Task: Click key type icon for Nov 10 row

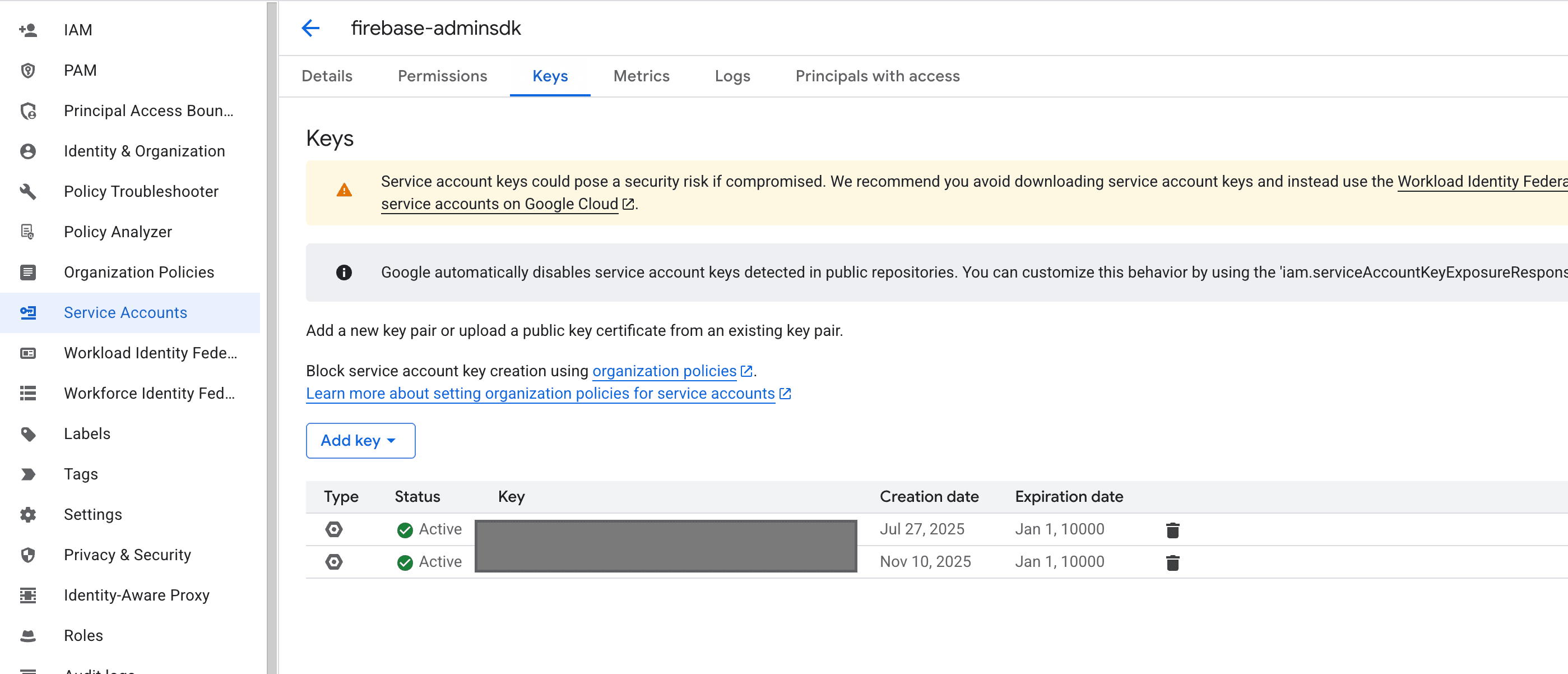Action: click(x=333, y=561)
